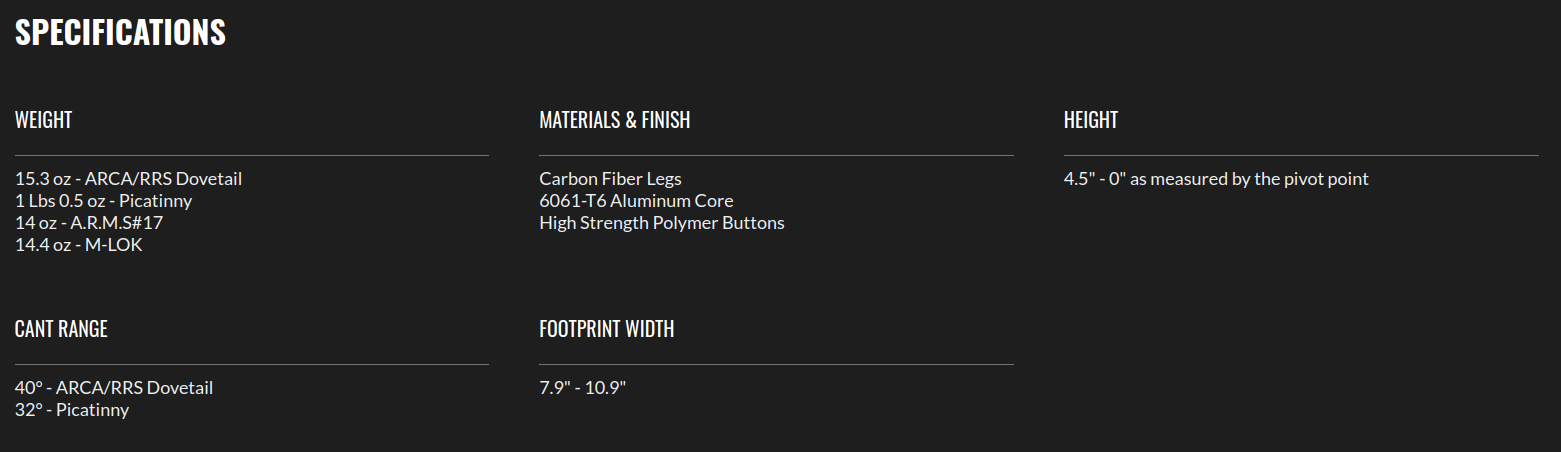
Task: Click the SPECIFICATIONS heading
Action: click(x=120, y=32)
